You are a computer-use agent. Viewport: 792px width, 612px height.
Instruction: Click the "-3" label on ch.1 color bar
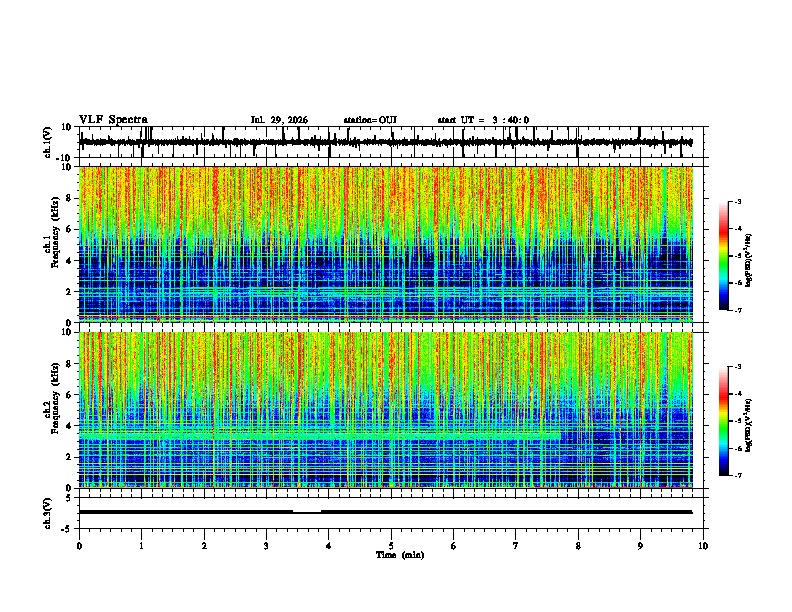tap(738, 201)
